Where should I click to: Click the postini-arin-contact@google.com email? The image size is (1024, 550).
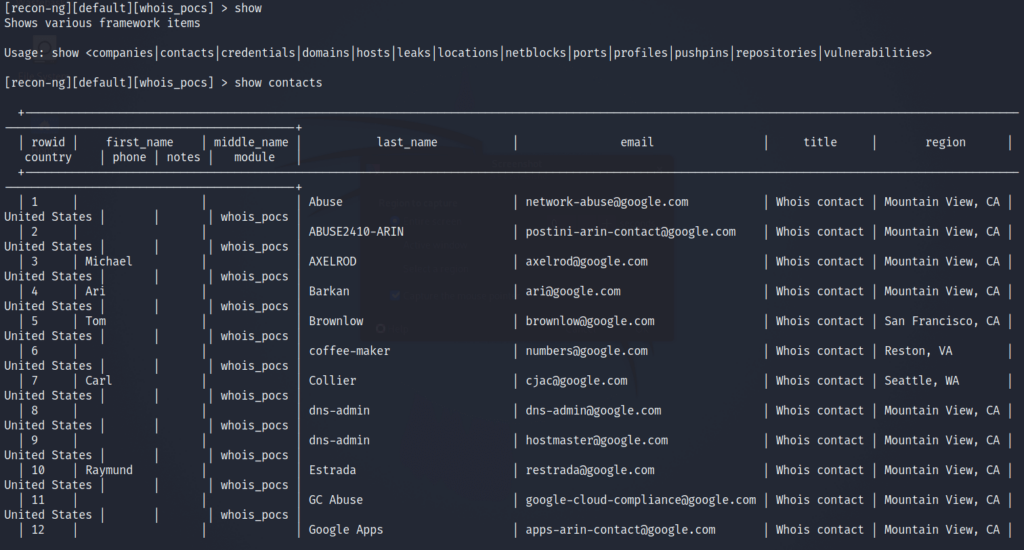click(630, 231)
